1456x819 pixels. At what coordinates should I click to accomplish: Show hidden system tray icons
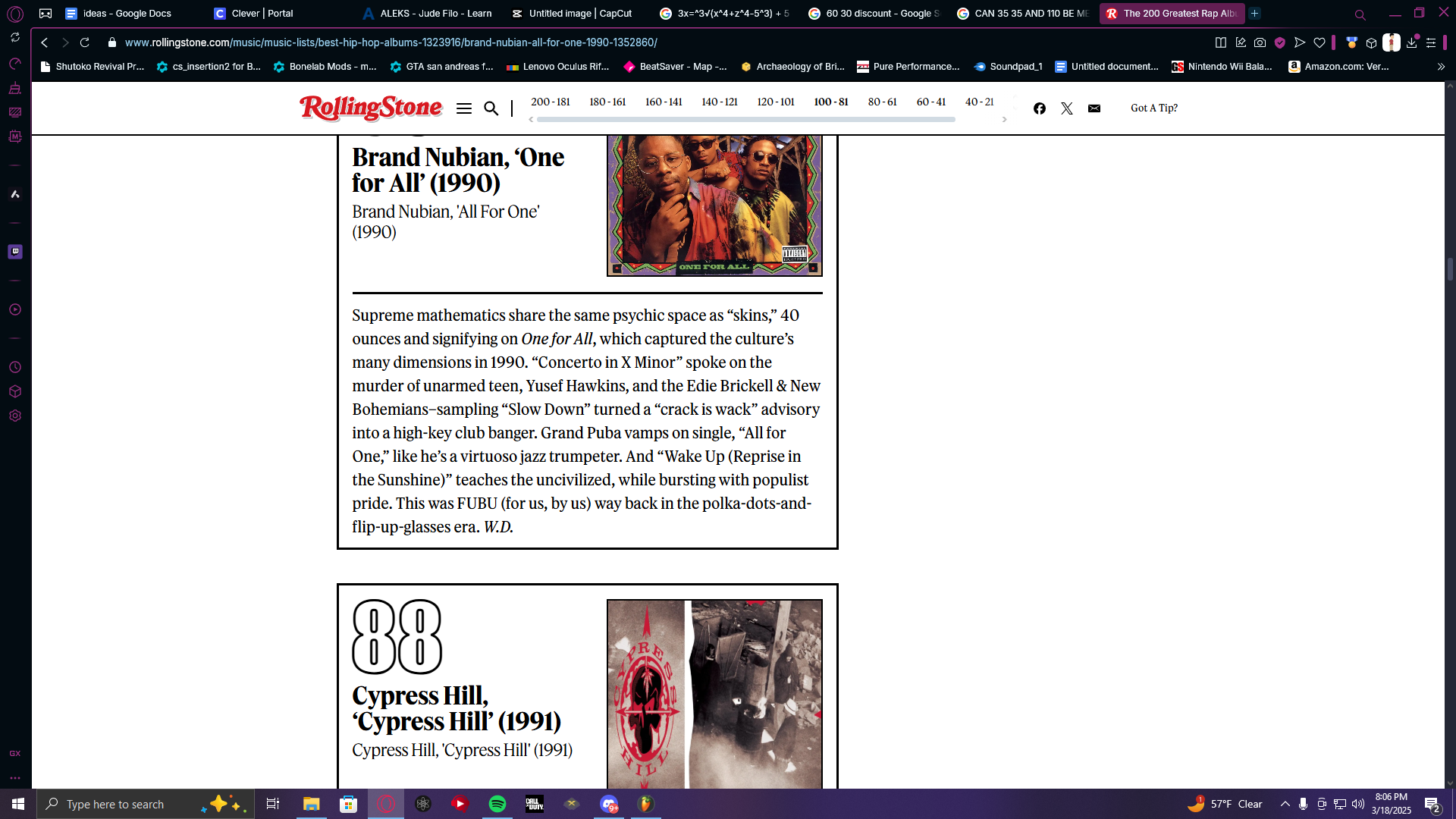pyautogui.click(x=1285, y=804)
